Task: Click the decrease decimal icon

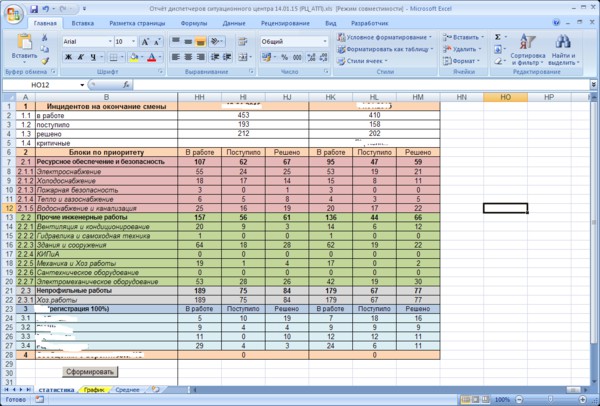Action: (323, 57)
